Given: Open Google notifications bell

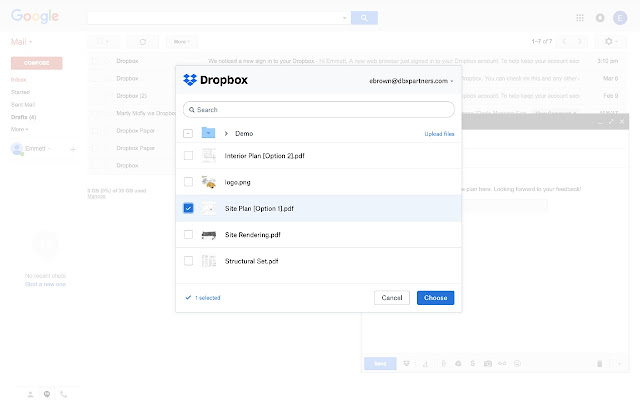Looking at the screenshot, I should (x=600, y=18).
